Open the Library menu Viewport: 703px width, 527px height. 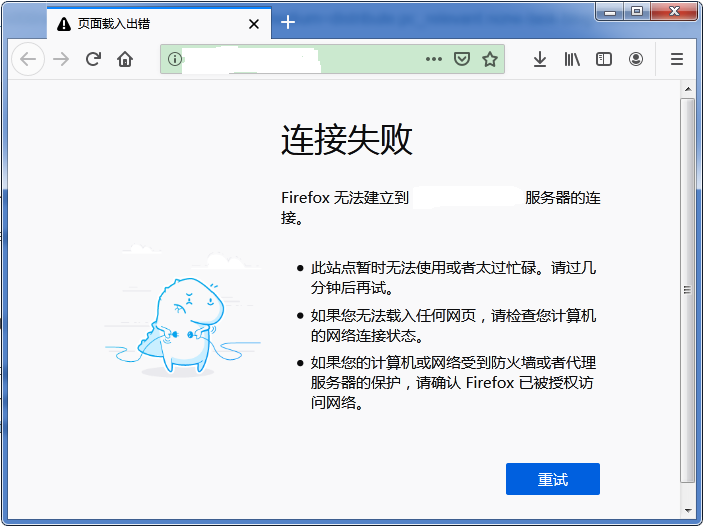pyautogui.click(x=572, y=59)
